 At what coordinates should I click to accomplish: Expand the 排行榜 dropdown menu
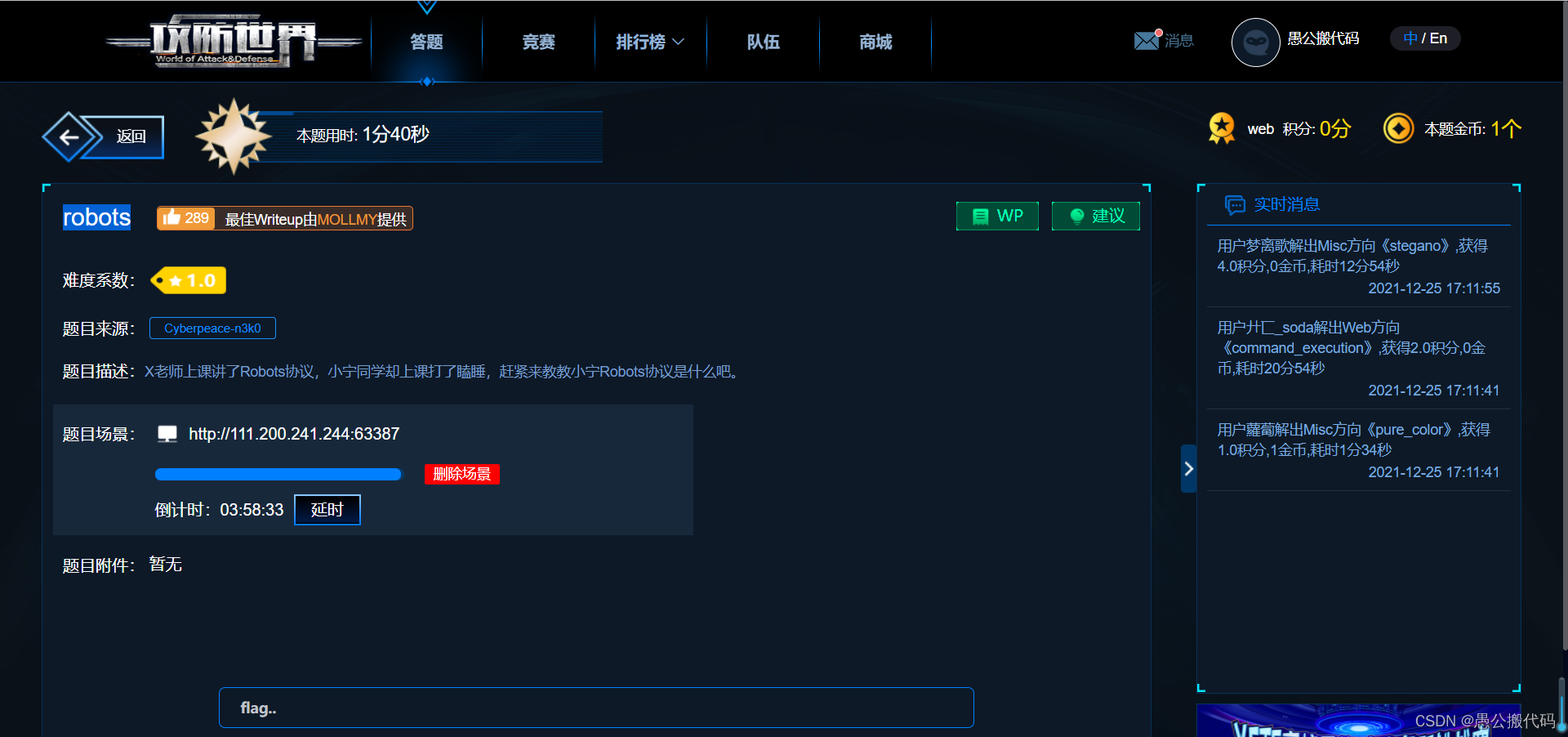tap(649, 42)
